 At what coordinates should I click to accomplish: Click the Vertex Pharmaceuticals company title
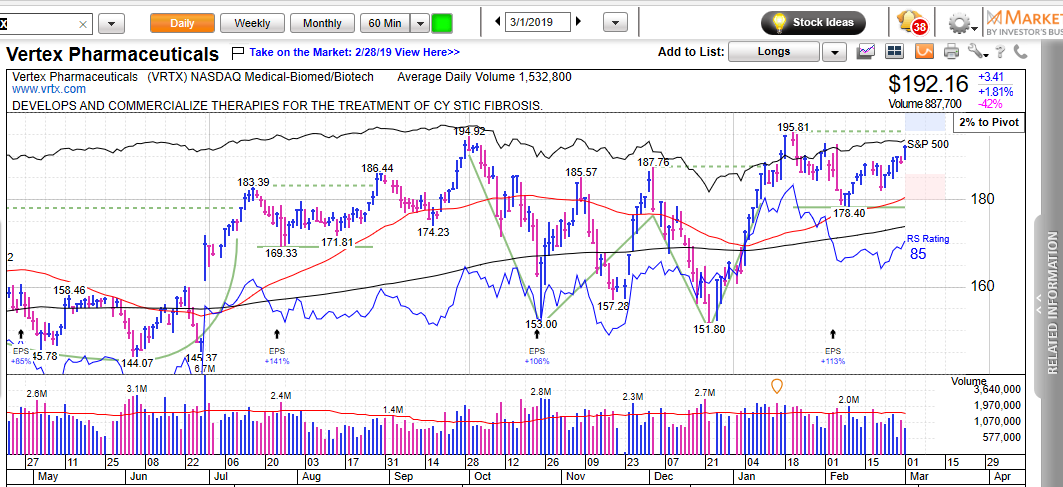pyautogui.click(x=113, y=54)
